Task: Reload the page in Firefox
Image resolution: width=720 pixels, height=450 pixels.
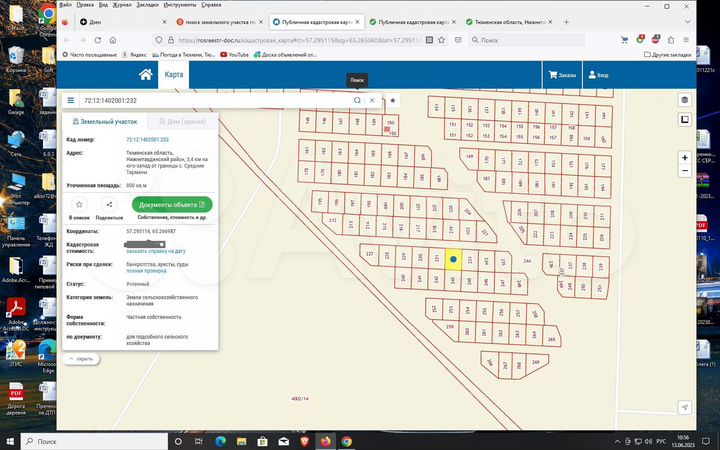Action: [97, 40]
